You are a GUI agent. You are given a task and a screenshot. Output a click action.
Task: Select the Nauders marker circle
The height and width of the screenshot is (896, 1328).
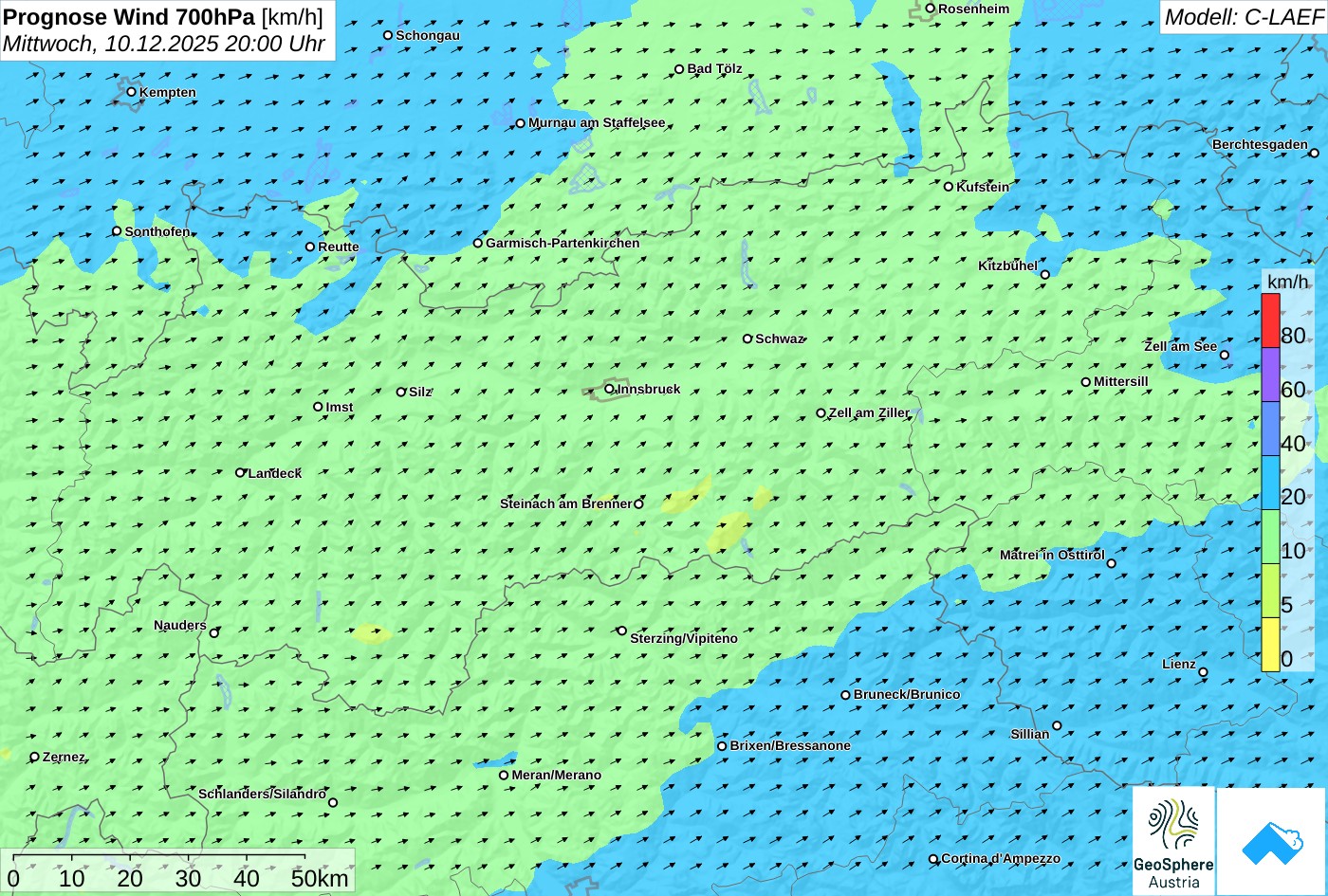pyautogui.click(x=214, y=633)
